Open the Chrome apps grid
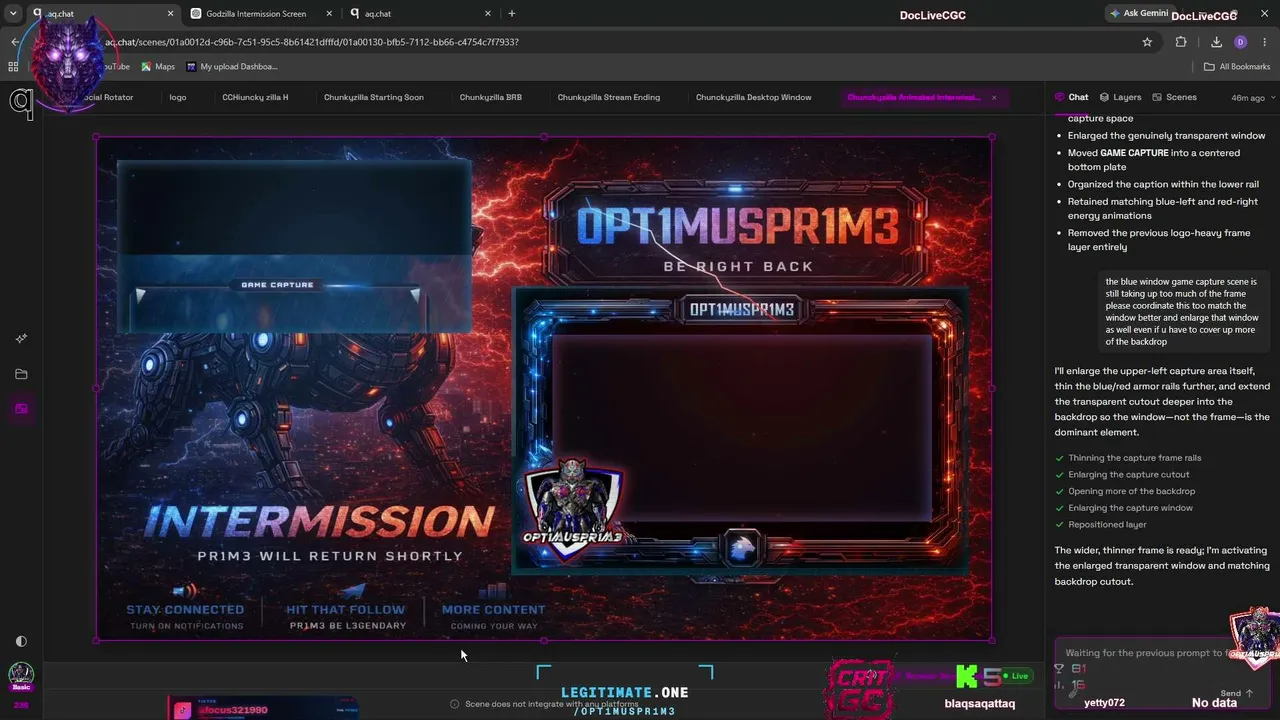The height and width of the screenshot is (720, 1280). click(x=13, y=67)
